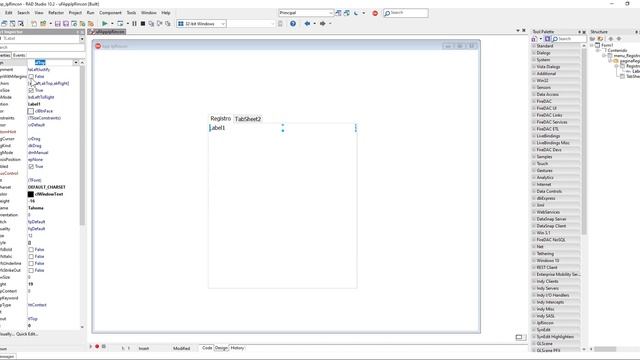The width and height of the screenshot is (640, 360).
Task: Switch to the Events tab in inspector
Action: click(19, 55)
